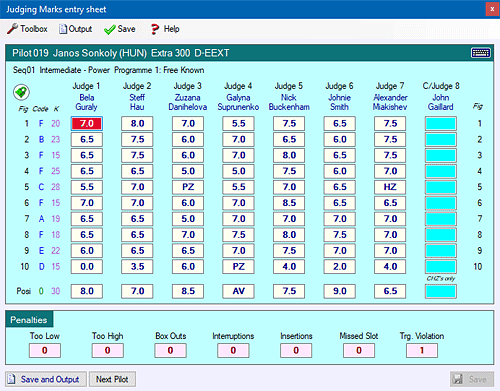
Task: Select Judge 2 figure 1 mark 8.0
Action: (137, 124)
